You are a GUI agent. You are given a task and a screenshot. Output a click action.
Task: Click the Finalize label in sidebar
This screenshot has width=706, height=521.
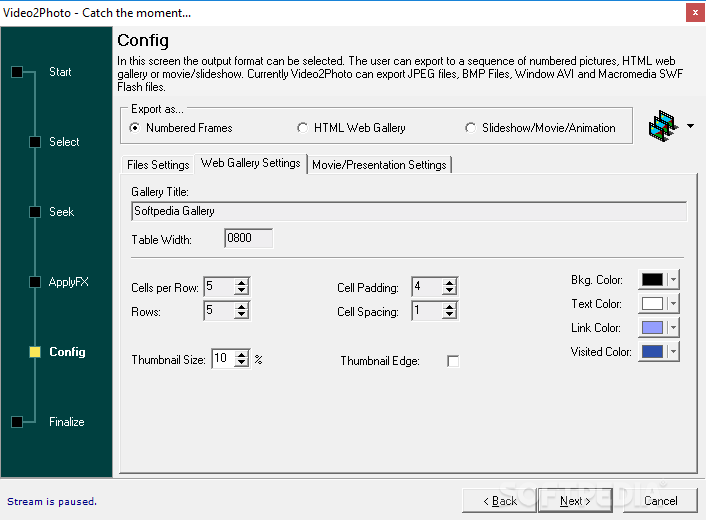(x=67, y=422)
